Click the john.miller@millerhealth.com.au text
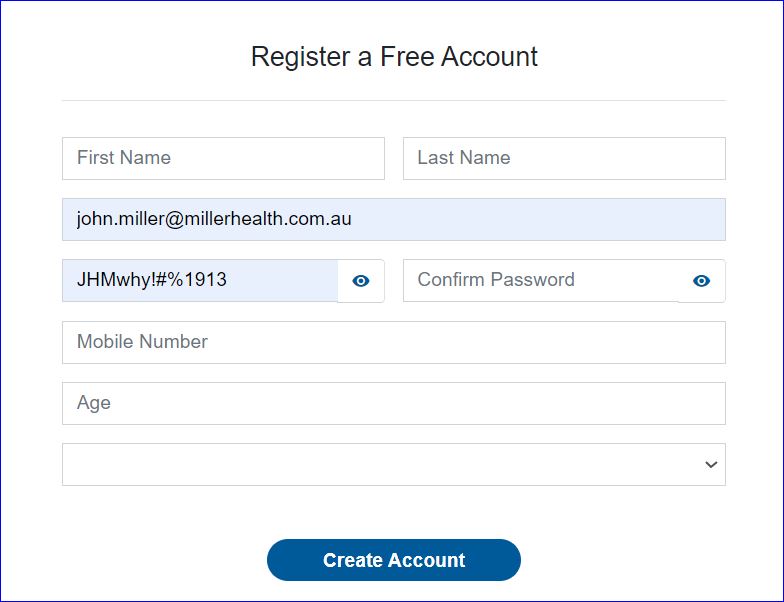Screen dimensions: 784x602 click(214, 219)
